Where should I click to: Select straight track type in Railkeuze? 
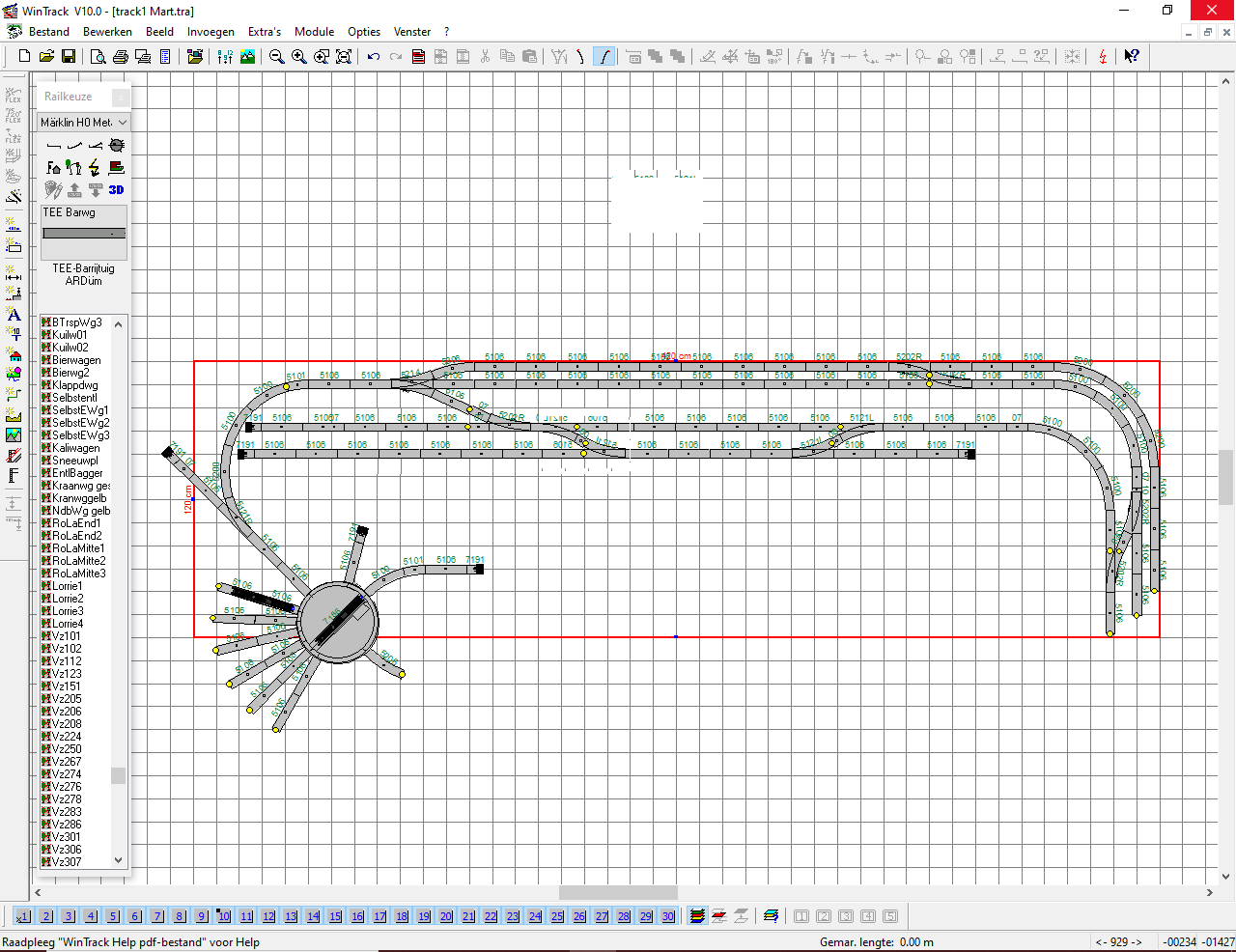[54, 145]
